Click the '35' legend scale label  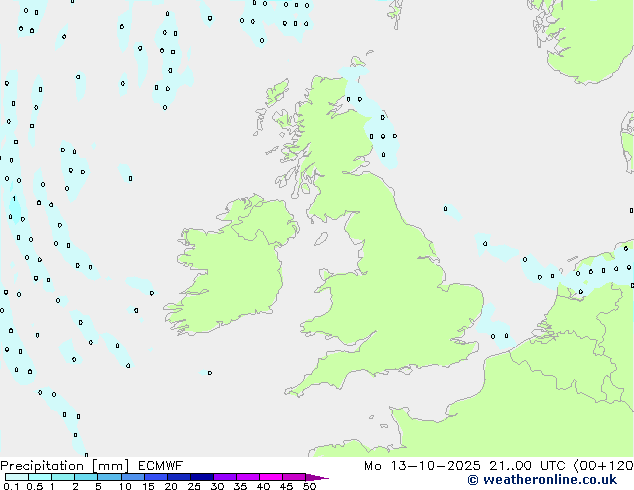240,486
